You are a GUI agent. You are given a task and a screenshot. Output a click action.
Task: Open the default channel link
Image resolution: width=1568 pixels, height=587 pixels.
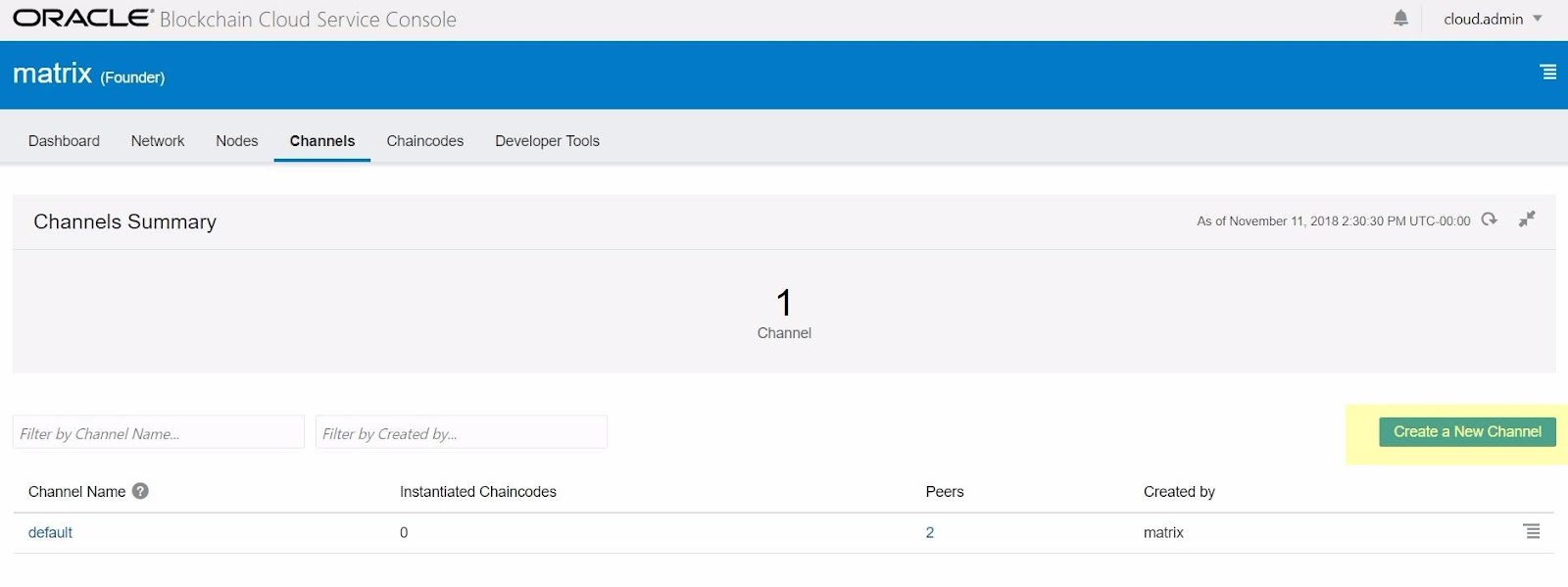pyautogui.click(x=50, y=532)
